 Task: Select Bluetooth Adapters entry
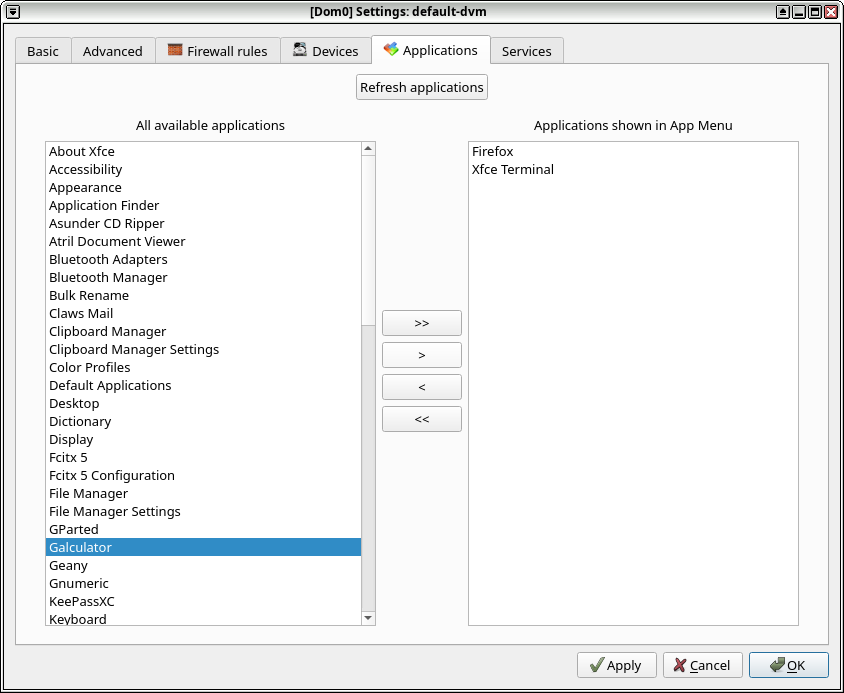pos(203,260)
